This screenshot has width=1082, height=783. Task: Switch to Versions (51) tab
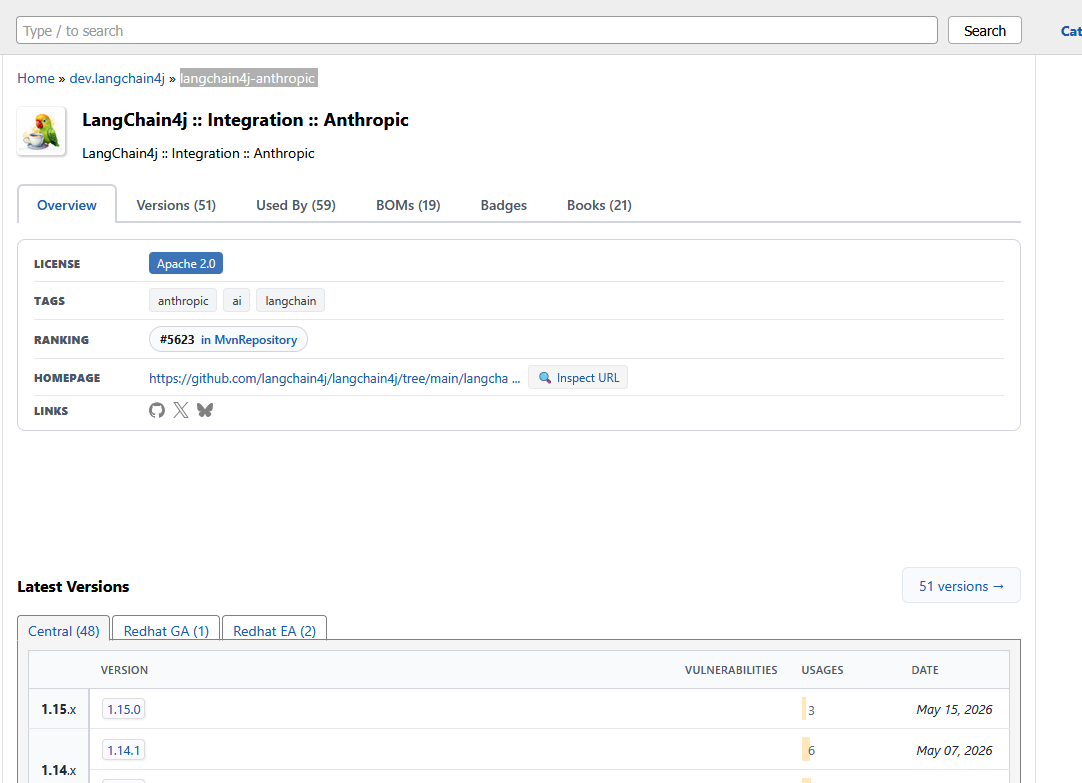tap(176, 205)
